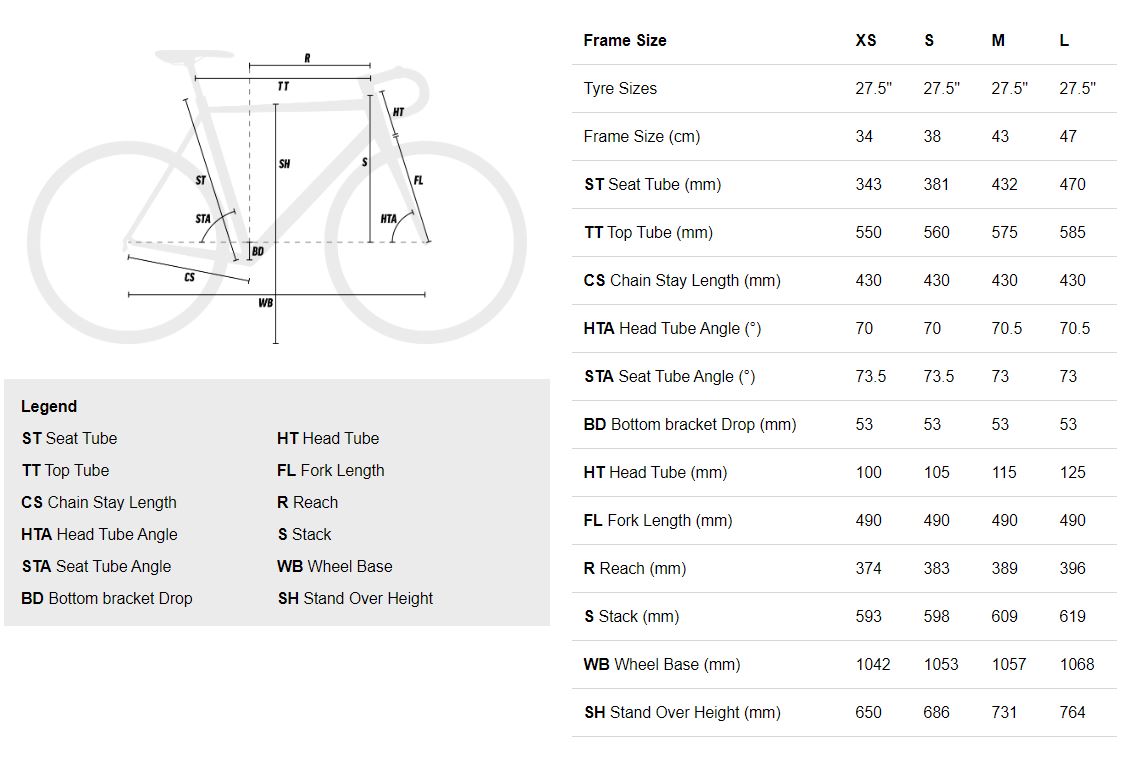Viewport: 1135px width, 759px height.
Task: Click the 1068 wheel base value
Action: pyautogui.click(x=1077, y=664)
